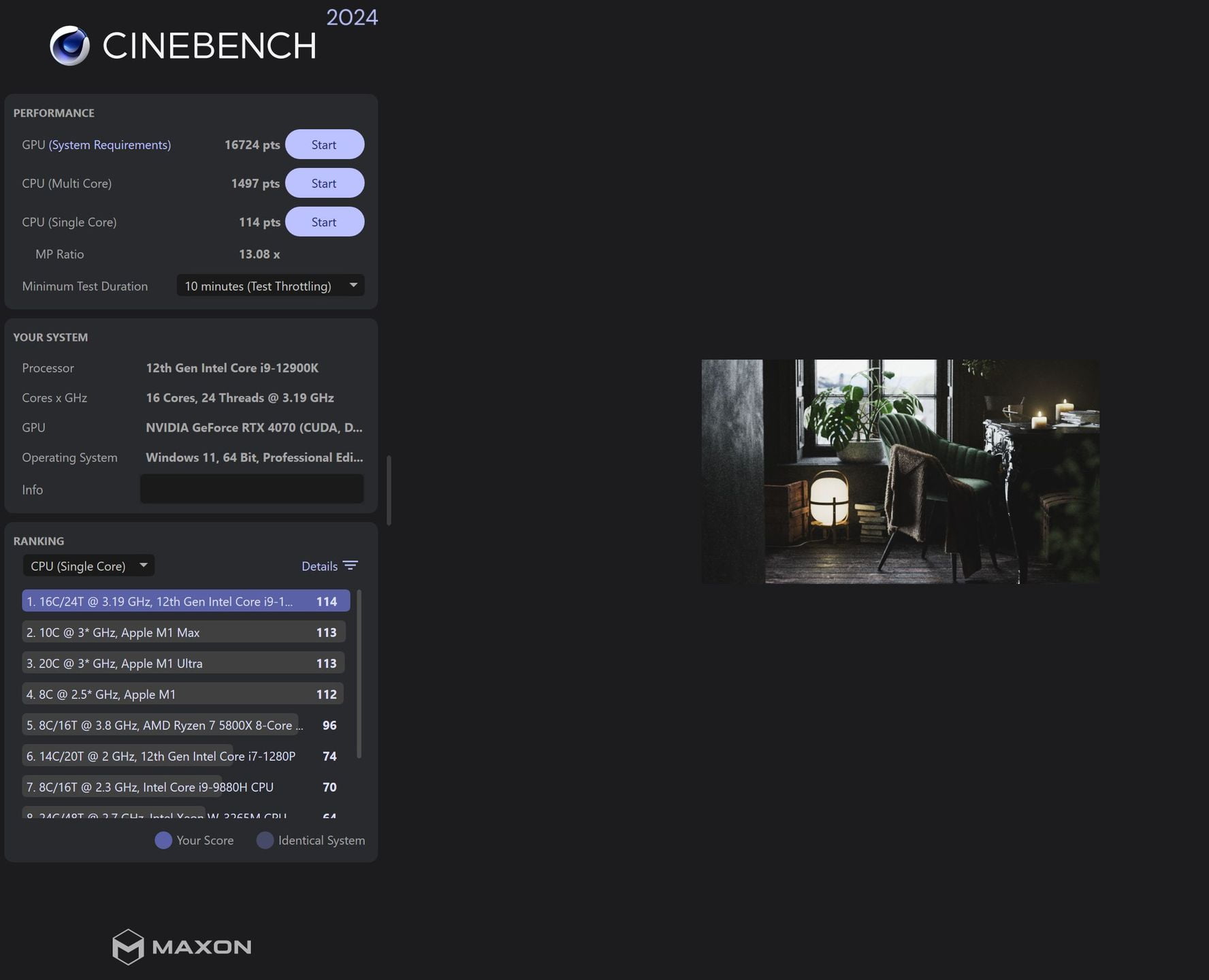
Task: Select ranking row 8C Apple M1
Action: click(183, 694)
